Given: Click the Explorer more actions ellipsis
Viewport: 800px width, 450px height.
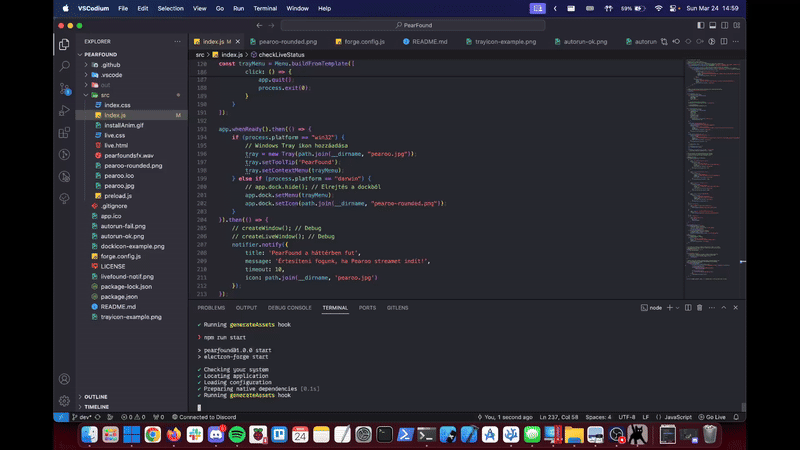Looking at the screenshot, I should 177,41.
